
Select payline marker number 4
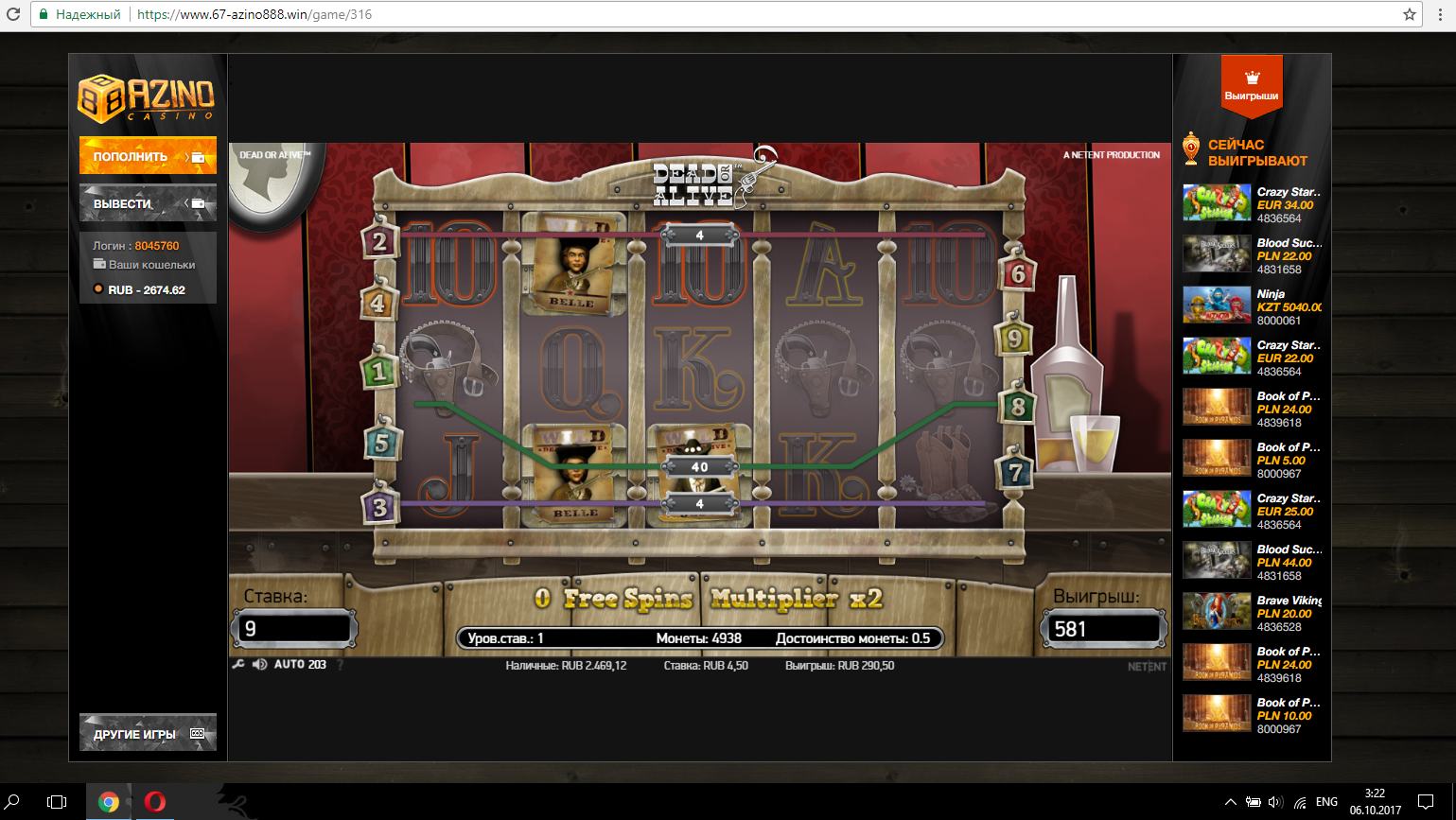[x=377, y=303]
